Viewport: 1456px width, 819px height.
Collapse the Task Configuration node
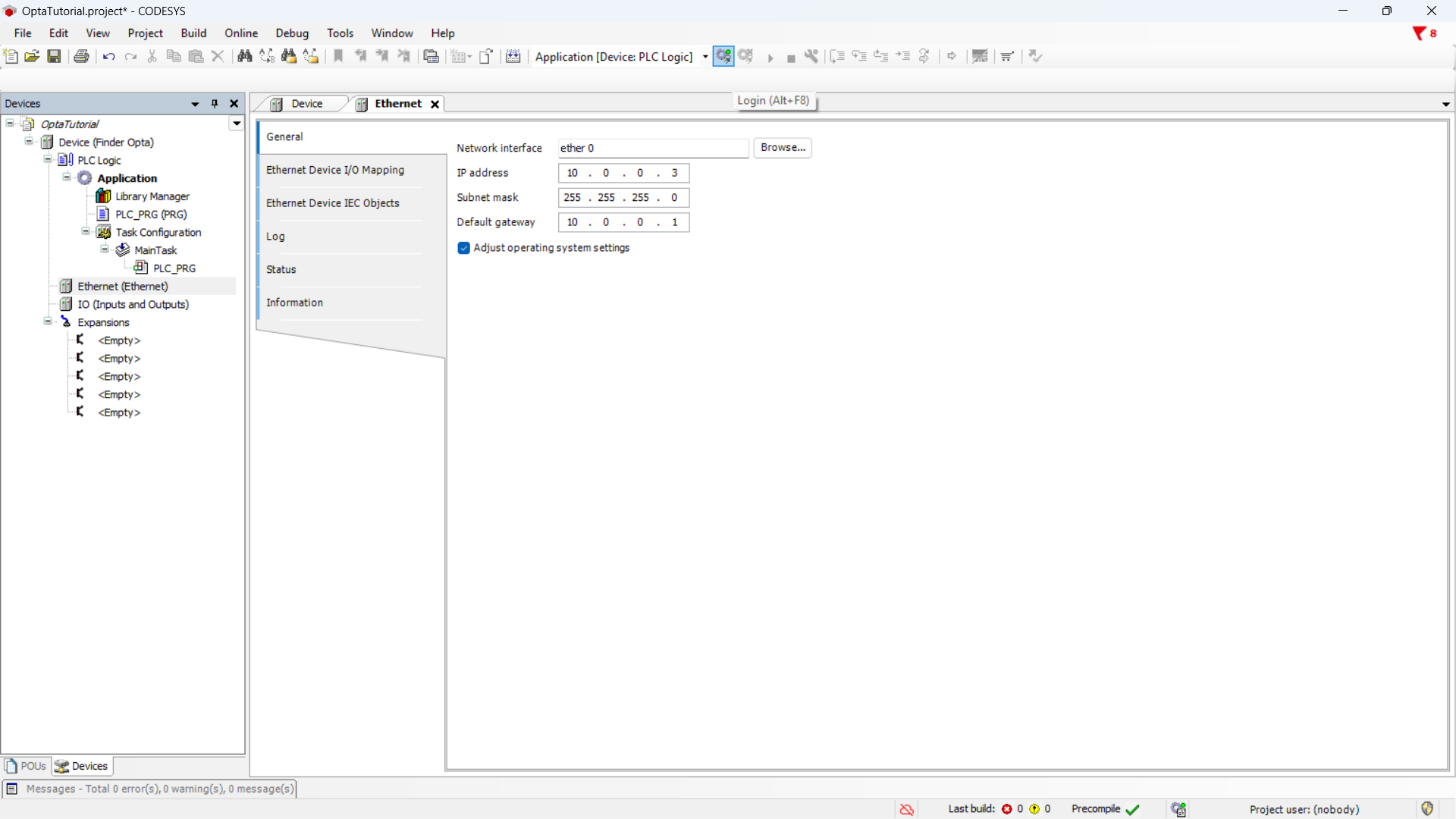click(86, 231)
